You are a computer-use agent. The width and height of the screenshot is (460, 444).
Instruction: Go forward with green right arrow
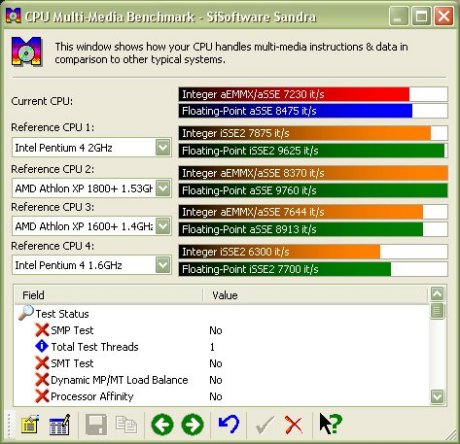[x=193, y=424]
